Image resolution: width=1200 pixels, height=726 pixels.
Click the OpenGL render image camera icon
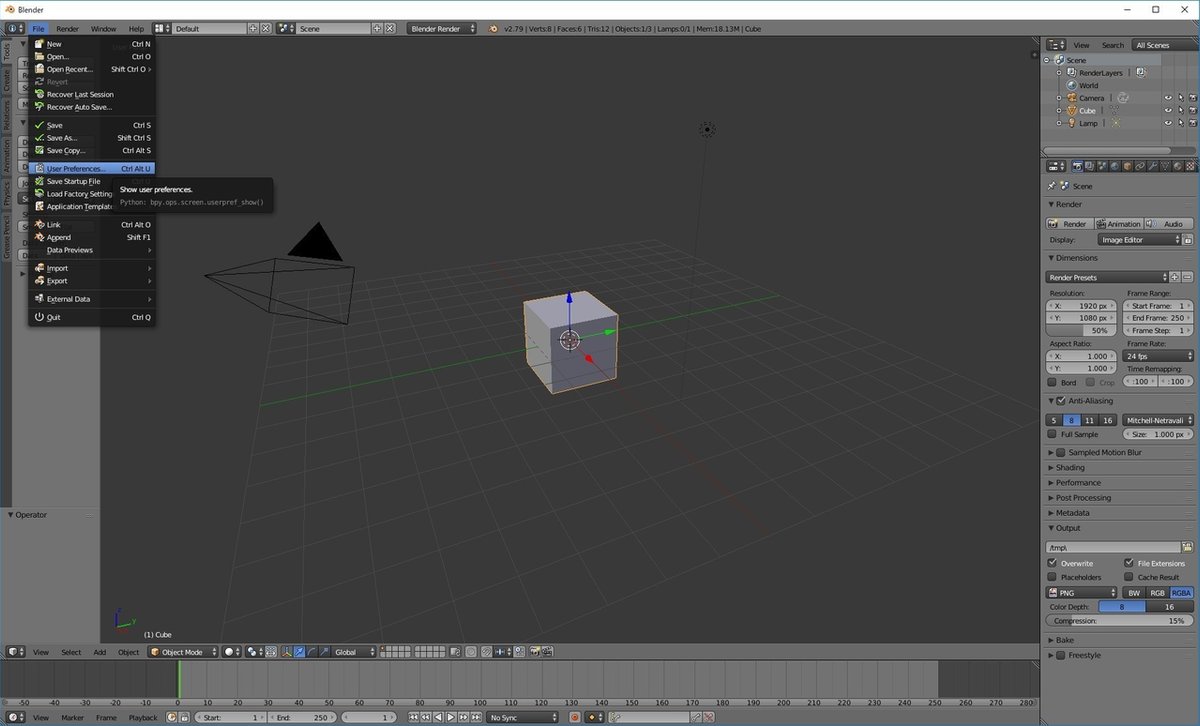coord(535,652)
